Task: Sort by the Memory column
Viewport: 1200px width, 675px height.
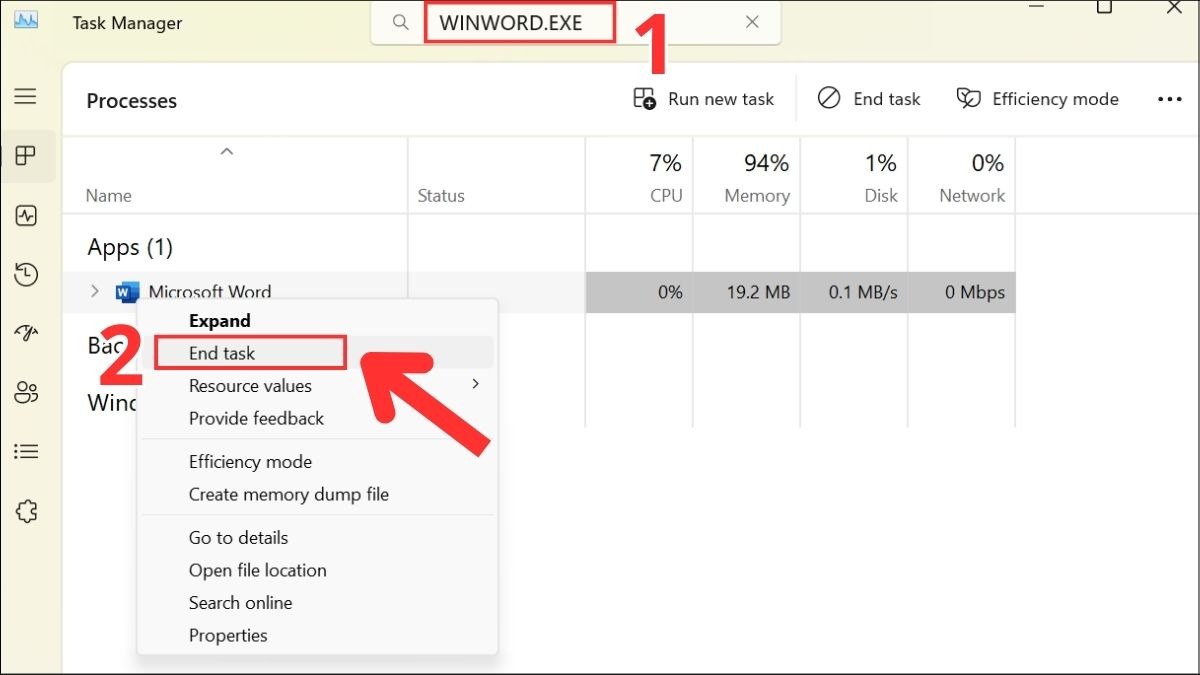Action: (757, 196)
